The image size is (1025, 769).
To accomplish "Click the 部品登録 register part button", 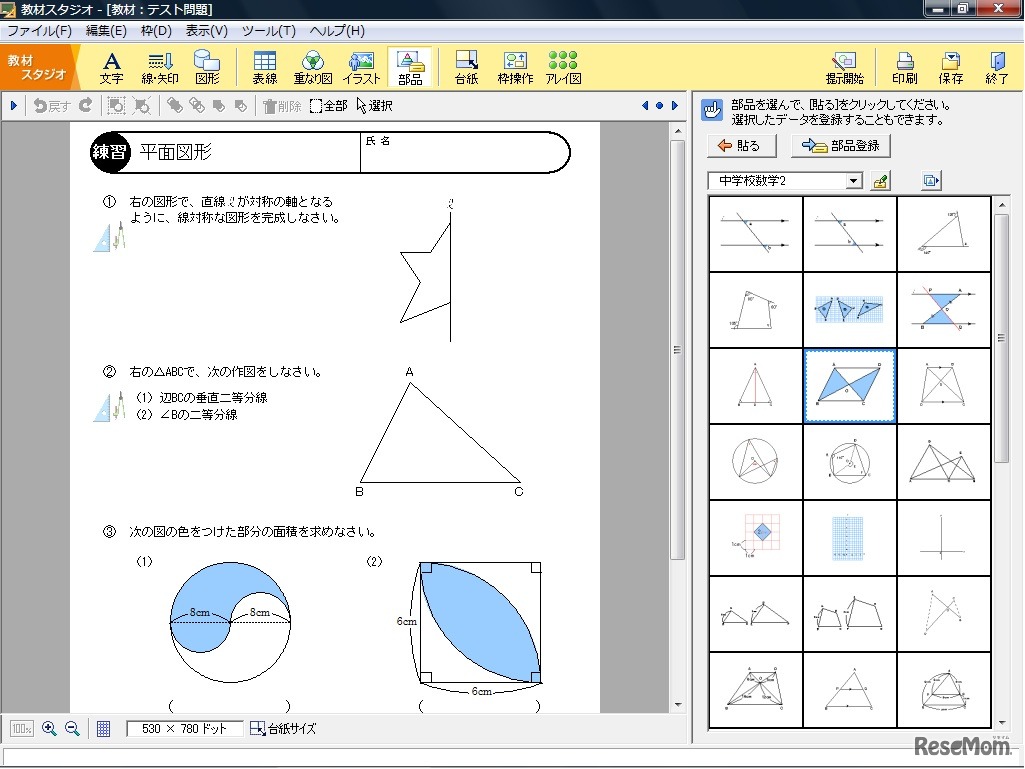I will coord(841,145).
